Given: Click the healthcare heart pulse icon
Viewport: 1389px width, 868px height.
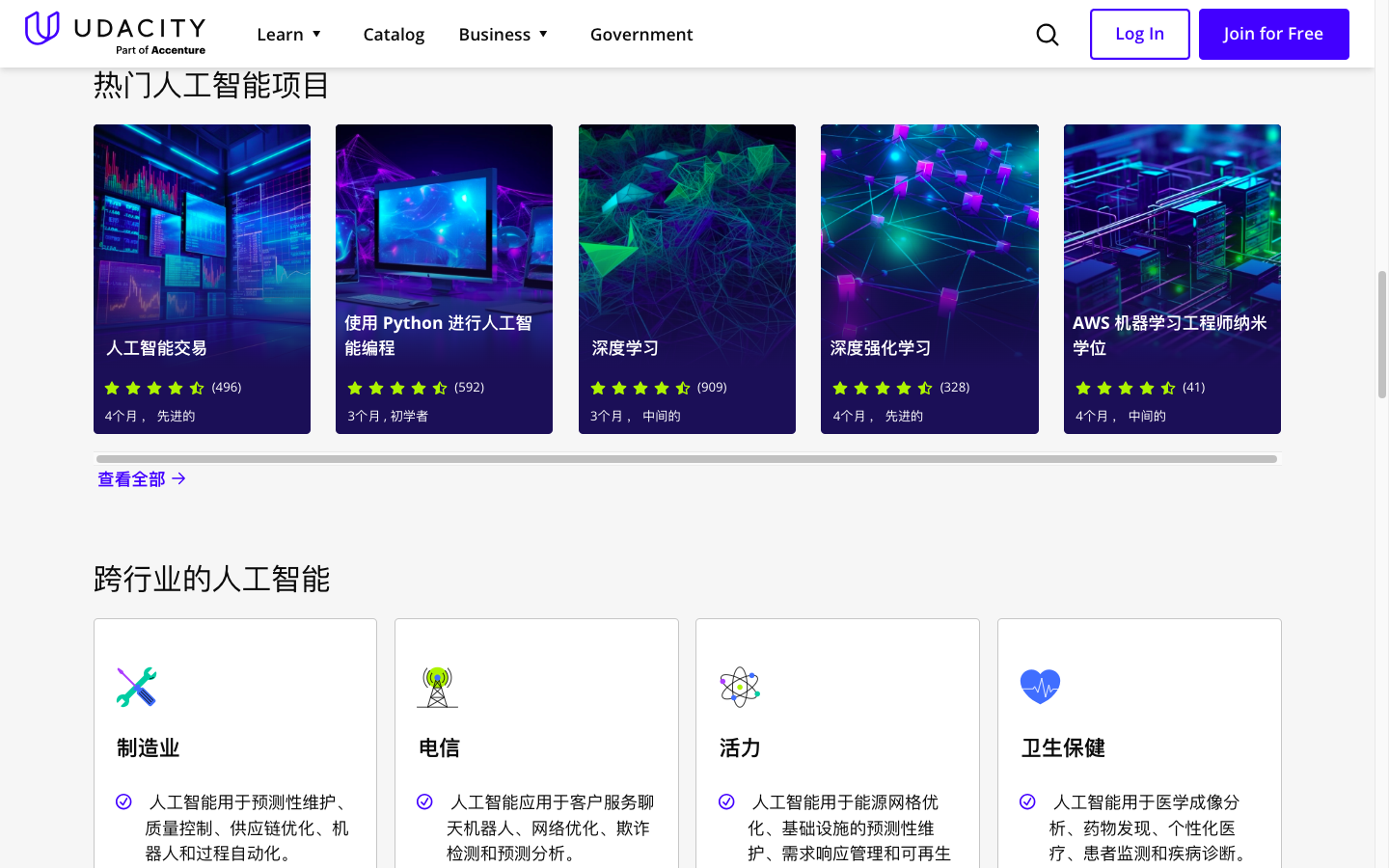Looking at the screenshot, I should point(1040,687).
